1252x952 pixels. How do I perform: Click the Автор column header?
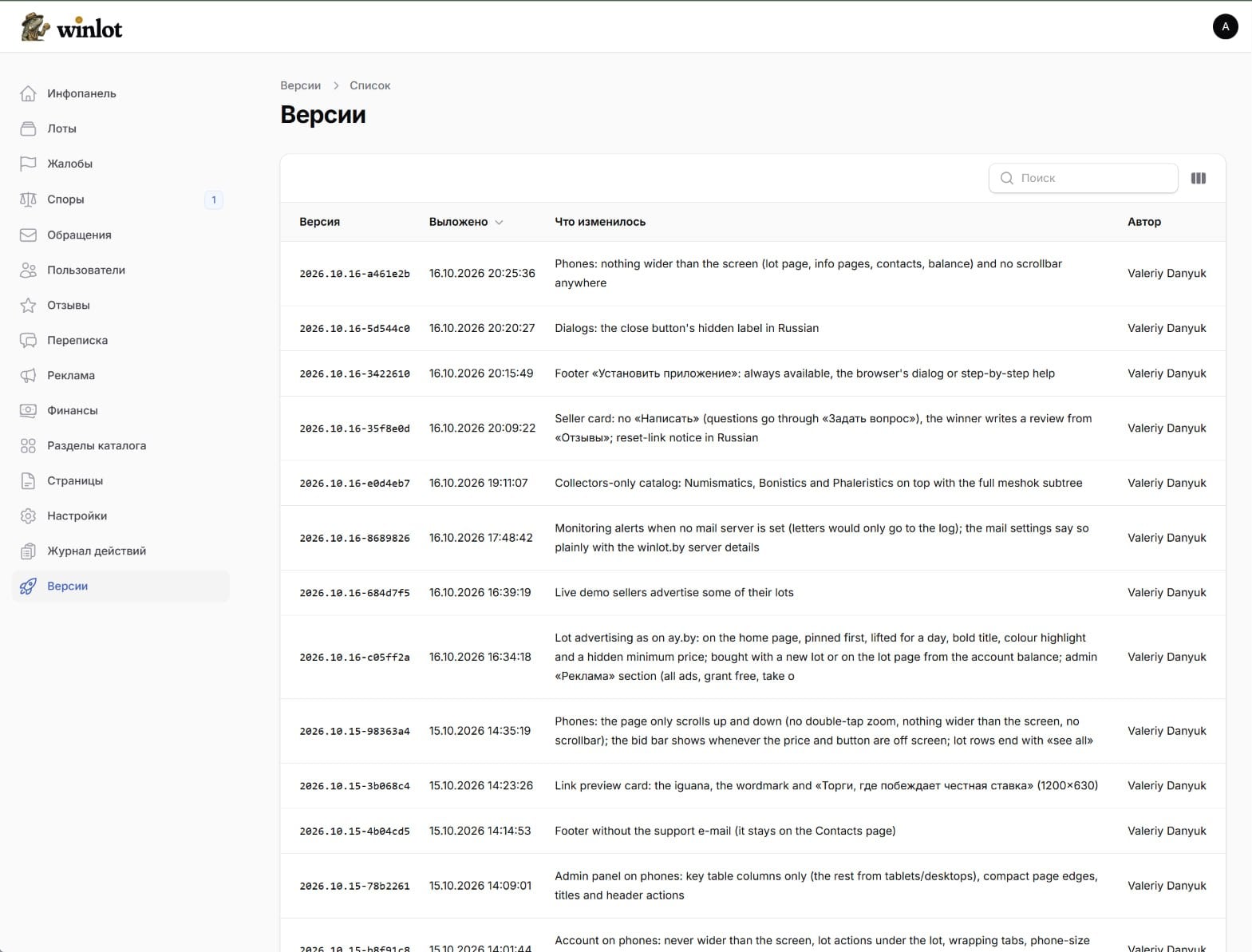(1144, 222)
